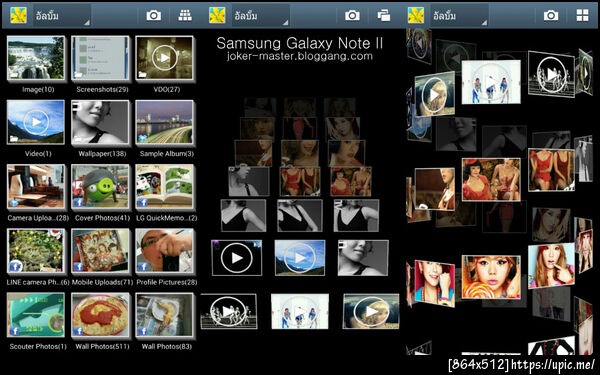Tap the Facebook badge on the LINE camera album thumbnail

16,266
